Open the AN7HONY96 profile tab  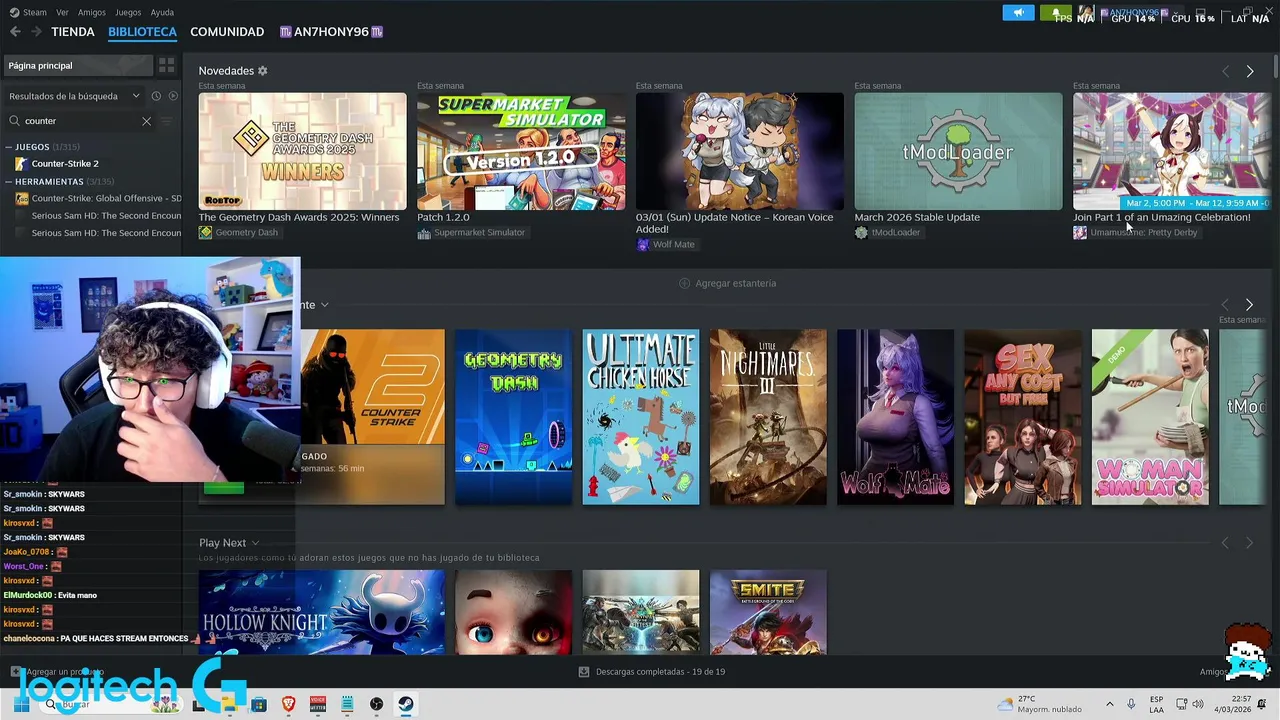coord(331,32)
